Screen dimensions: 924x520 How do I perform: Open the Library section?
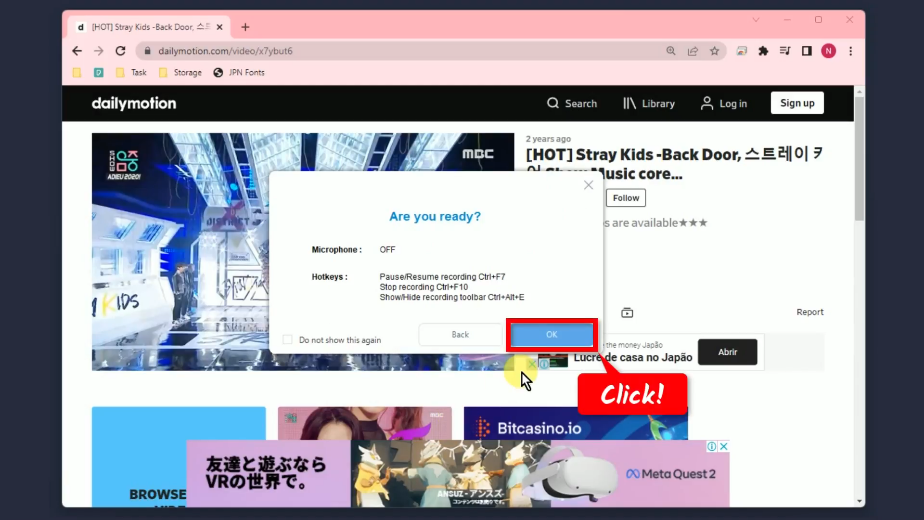tap(649, 103)
